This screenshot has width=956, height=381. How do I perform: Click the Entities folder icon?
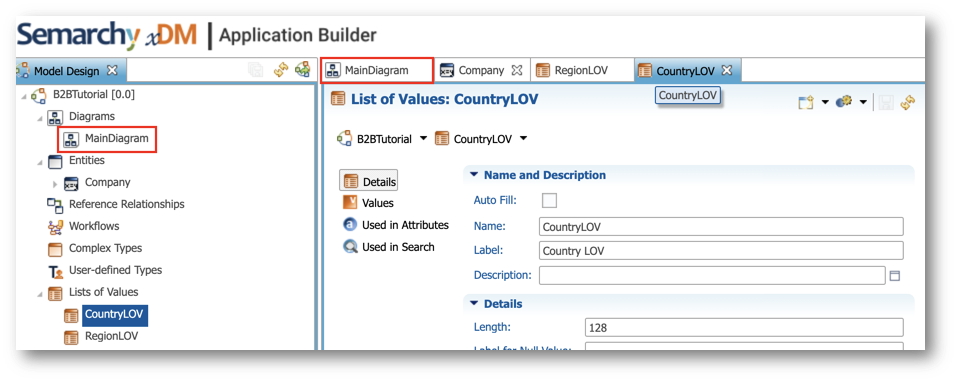click(55, 162)
